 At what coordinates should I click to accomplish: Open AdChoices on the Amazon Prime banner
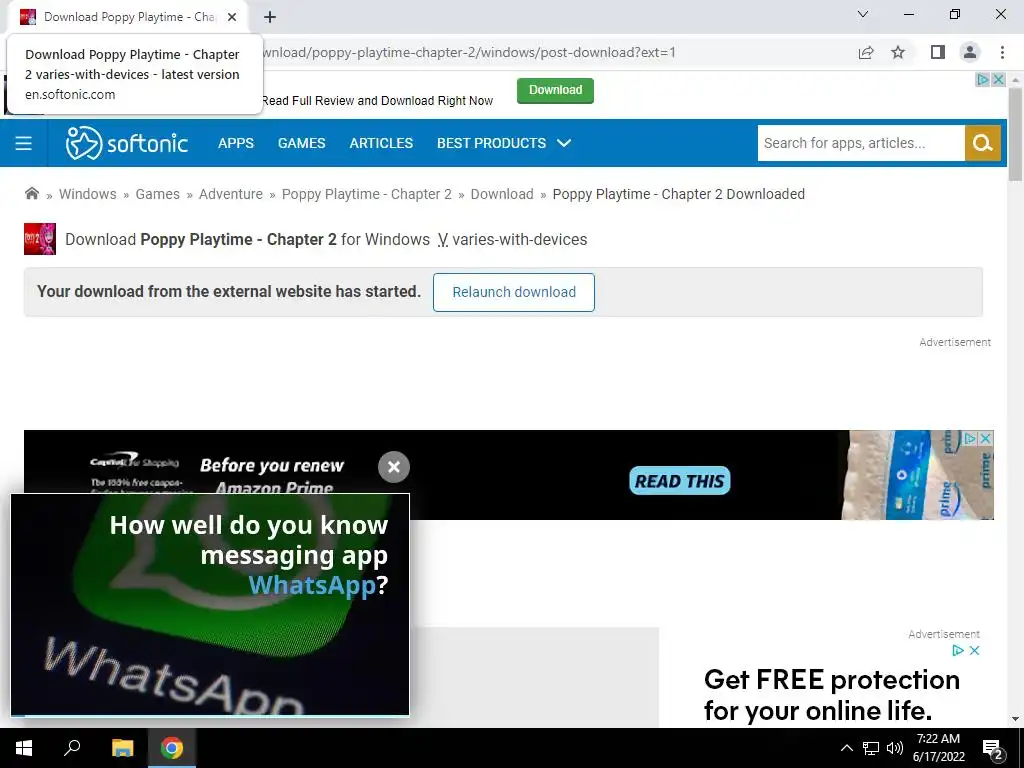click(x=971, y=438)
